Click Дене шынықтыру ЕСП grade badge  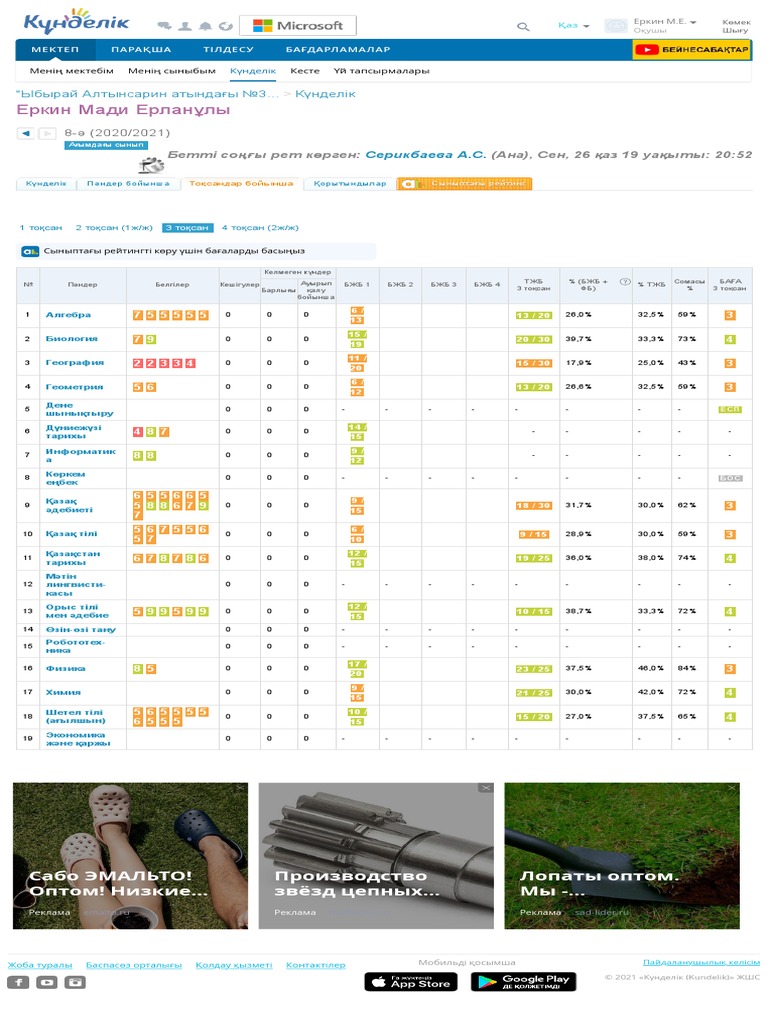(x=729, y=409)
